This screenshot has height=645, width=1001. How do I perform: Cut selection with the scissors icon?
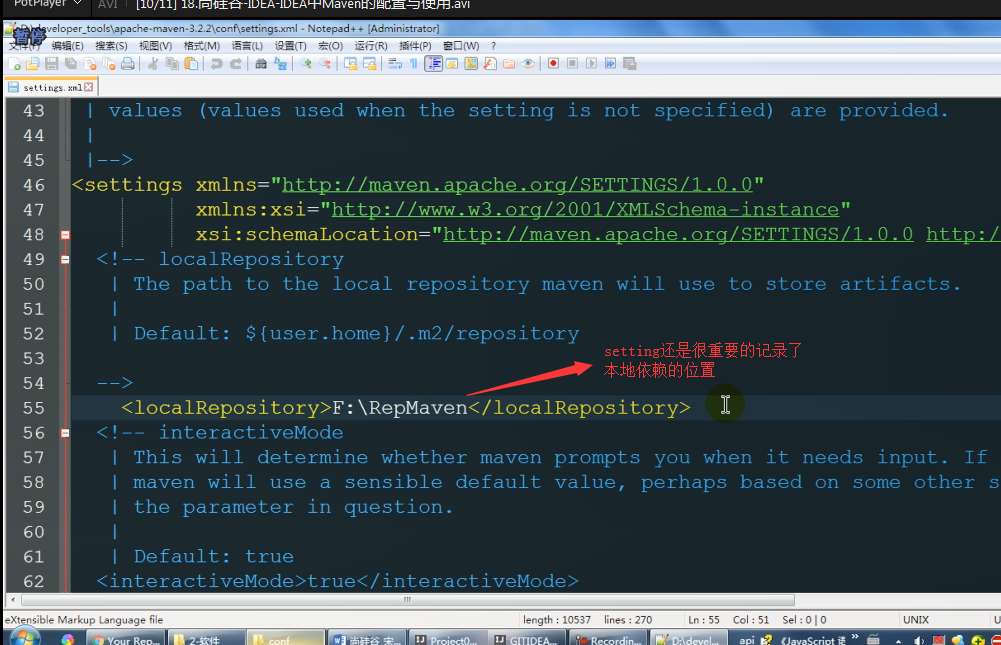click(153, 64)
